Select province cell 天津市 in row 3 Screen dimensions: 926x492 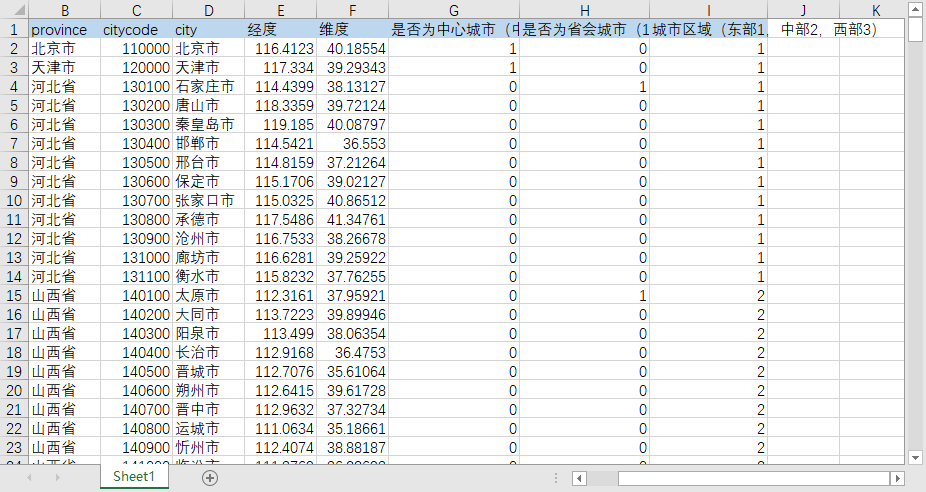coord(65,67)
